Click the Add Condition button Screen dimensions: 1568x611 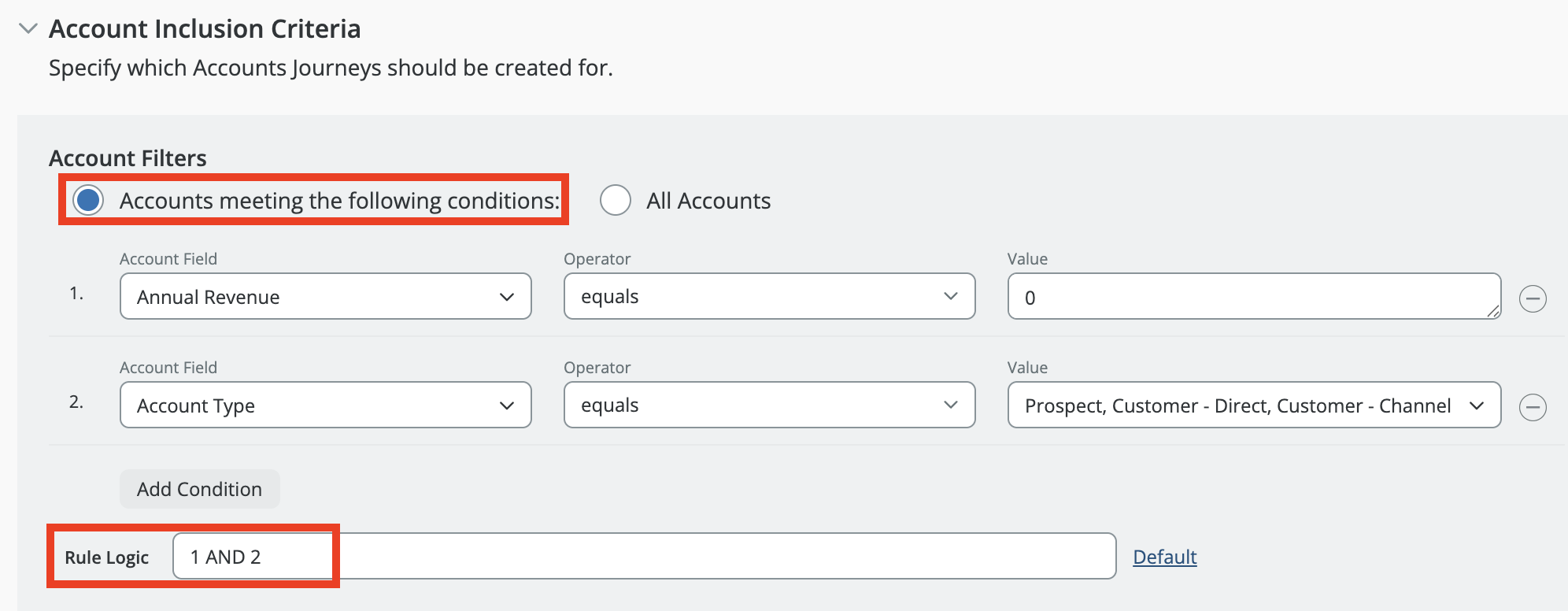click(199, 489)
